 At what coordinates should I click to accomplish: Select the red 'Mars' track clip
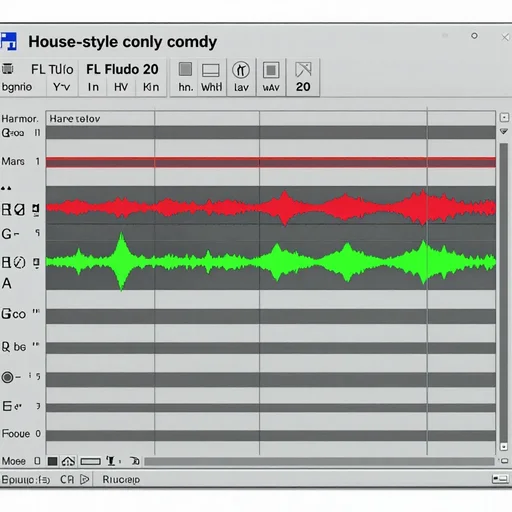click(x=271, y=162)
